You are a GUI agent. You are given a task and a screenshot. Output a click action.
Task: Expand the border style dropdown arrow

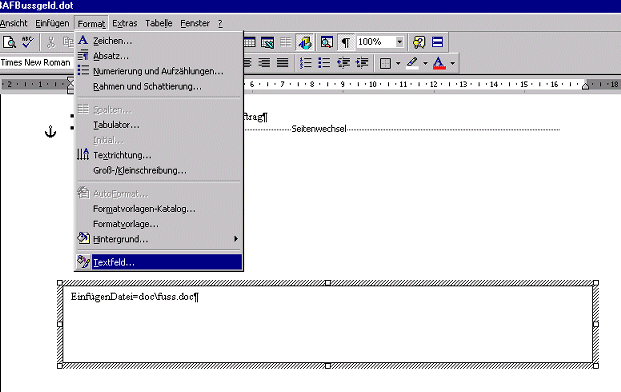click(398, 63)
